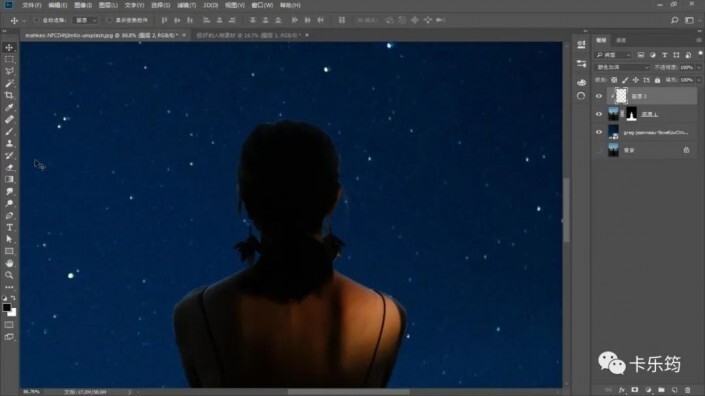
Task: Open the 滤镜(T) menu
Action: pos(186,5)
